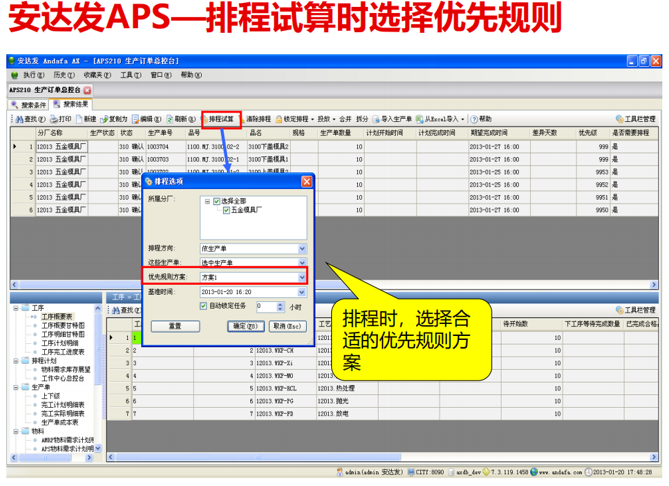Click the hours stepper next to 小时
This screenshot has height=486, width=669.
click(280, 306)
